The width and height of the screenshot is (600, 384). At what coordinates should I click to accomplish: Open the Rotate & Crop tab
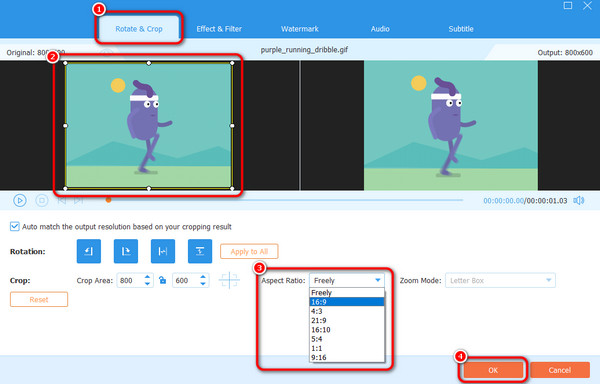[x=139, y=29]
